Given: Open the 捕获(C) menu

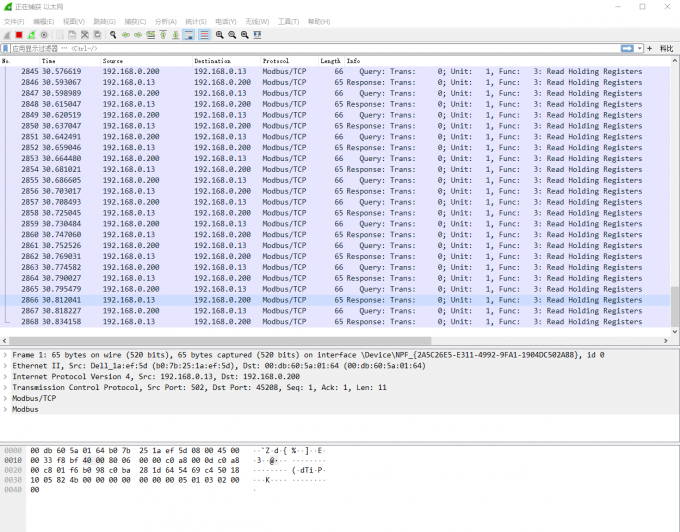Looking at the screenshot, I should pos(135,22).
